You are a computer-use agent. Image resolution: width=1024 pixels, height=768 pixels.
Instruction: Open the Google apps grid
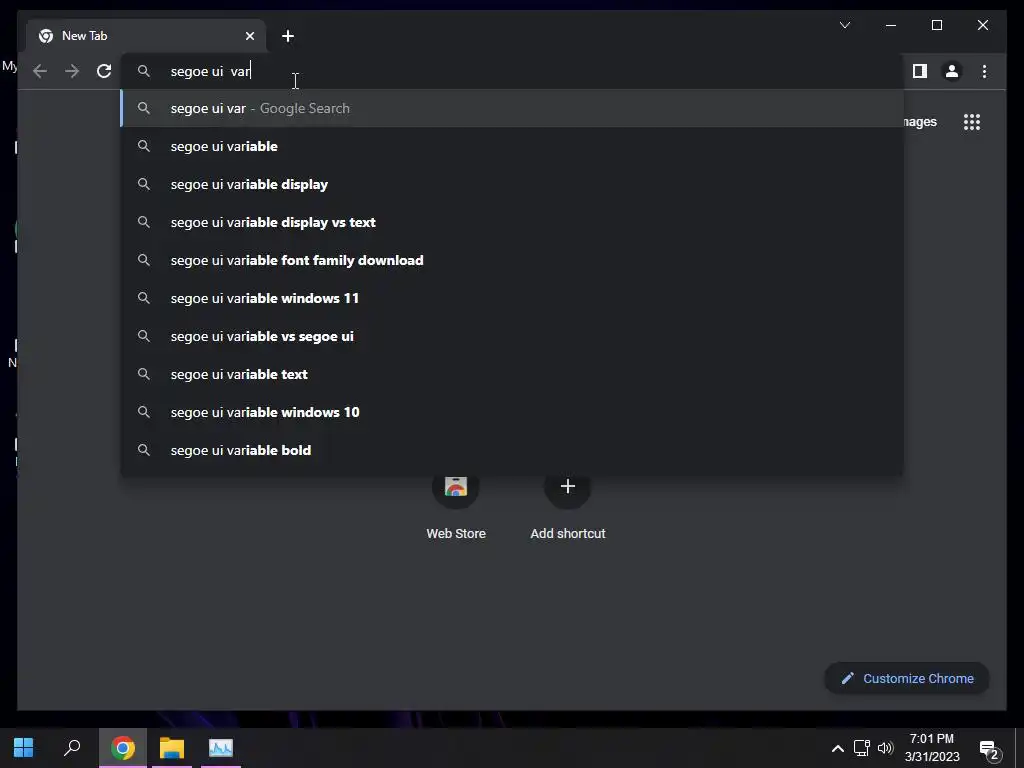[972, 122]
